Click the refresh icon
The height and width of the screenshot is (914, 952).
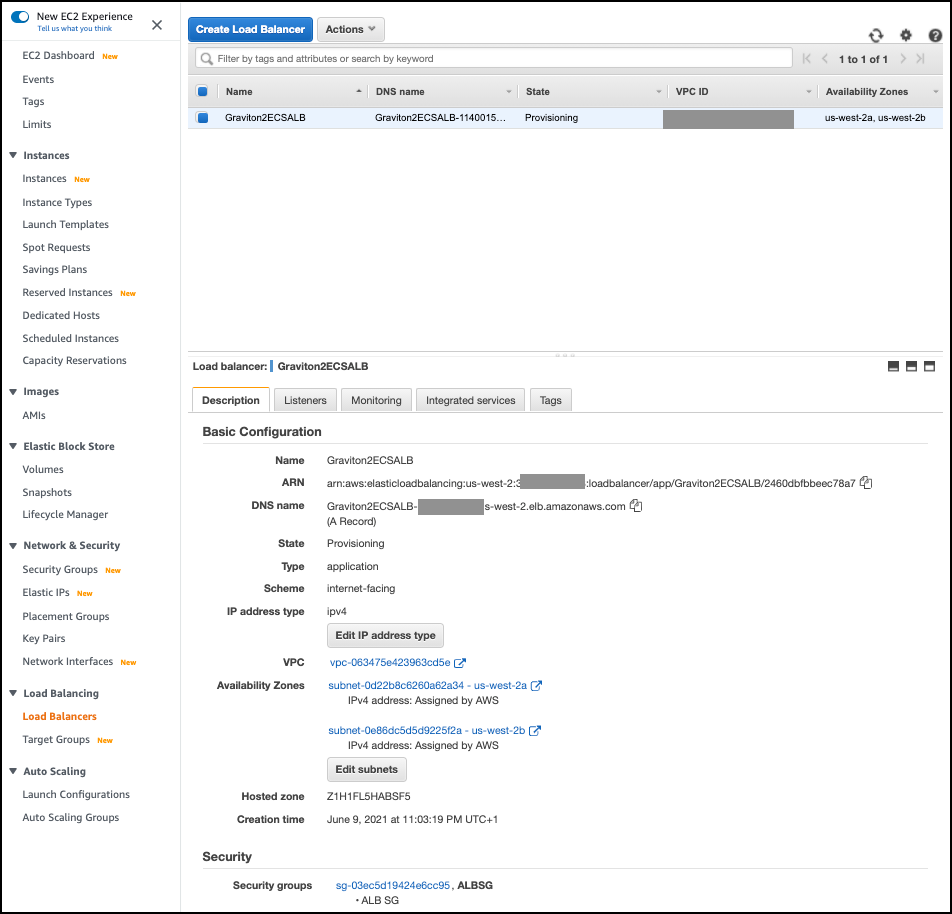pyautogui.click(x=876, y=35)
